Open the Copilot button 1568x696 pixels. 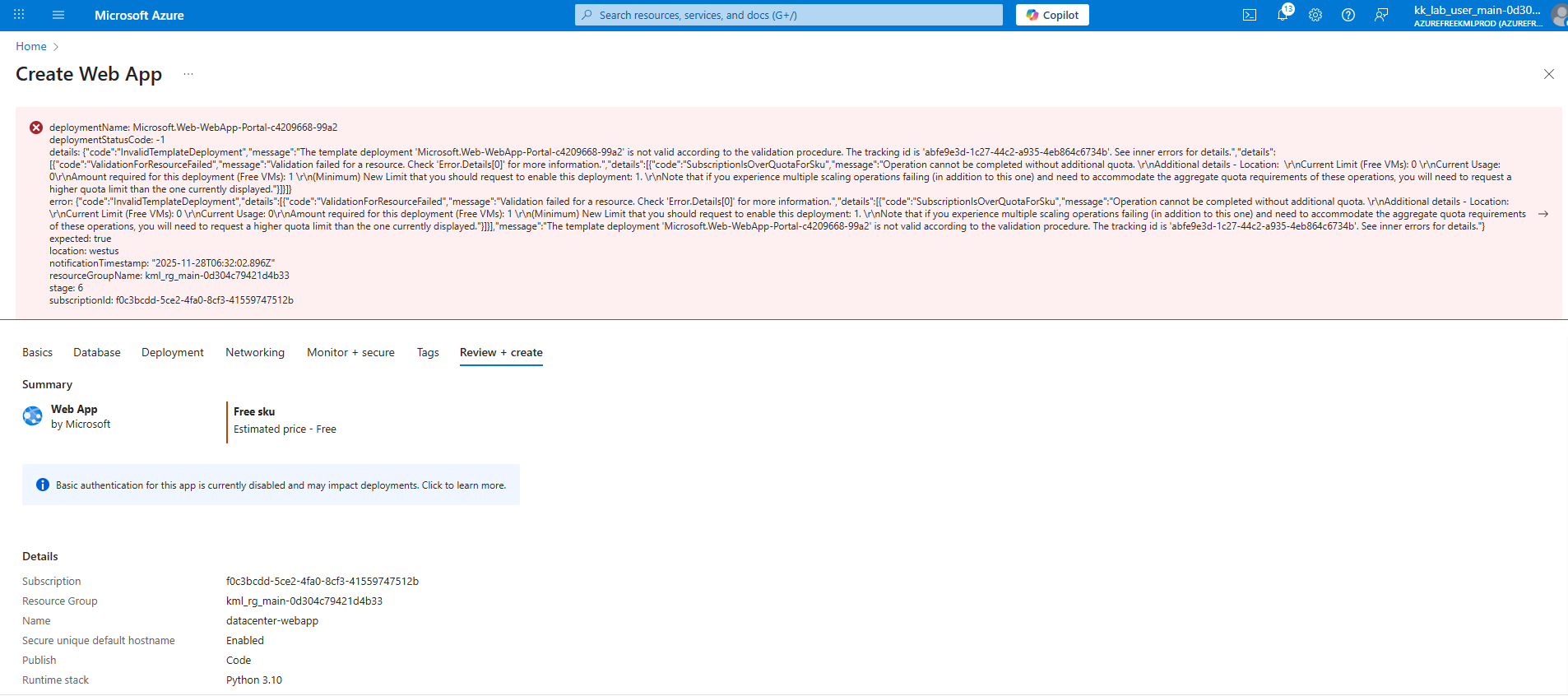coord(1052,15)
